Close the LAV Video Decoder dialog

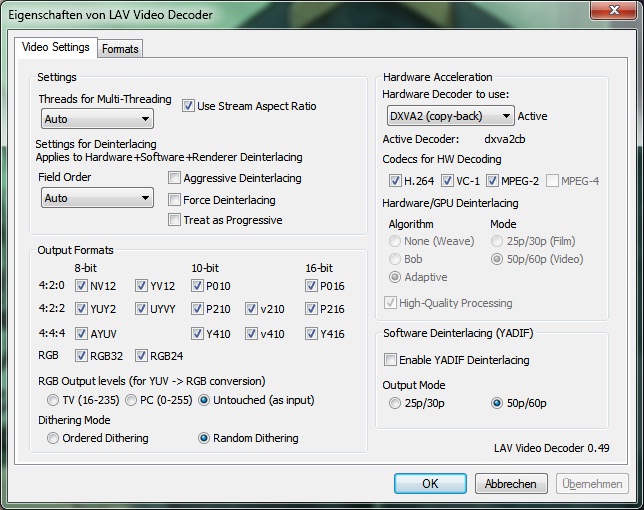point(613,10)
